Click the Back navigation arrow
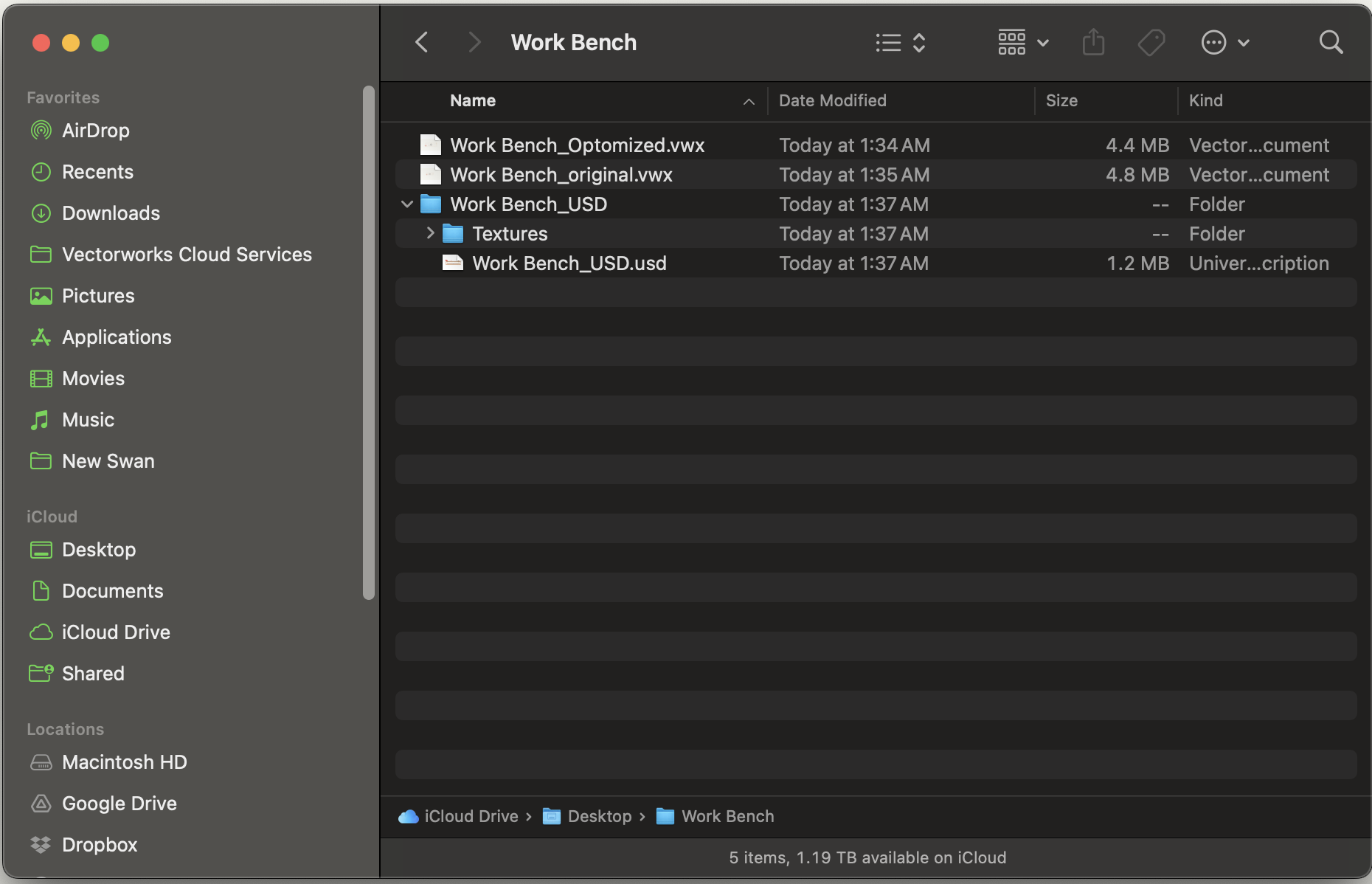This screenshot has width=1372, height=884. coord(421,42)
